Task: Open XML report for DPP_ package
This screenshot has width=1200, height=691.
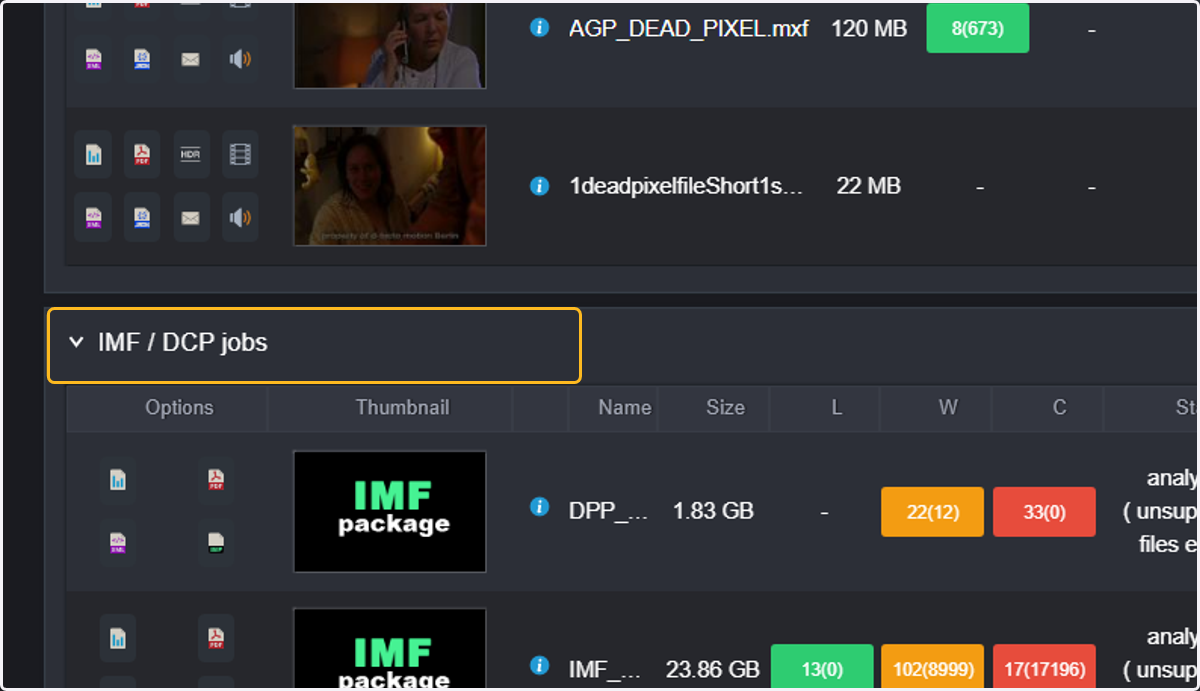Action: [118, 543]
